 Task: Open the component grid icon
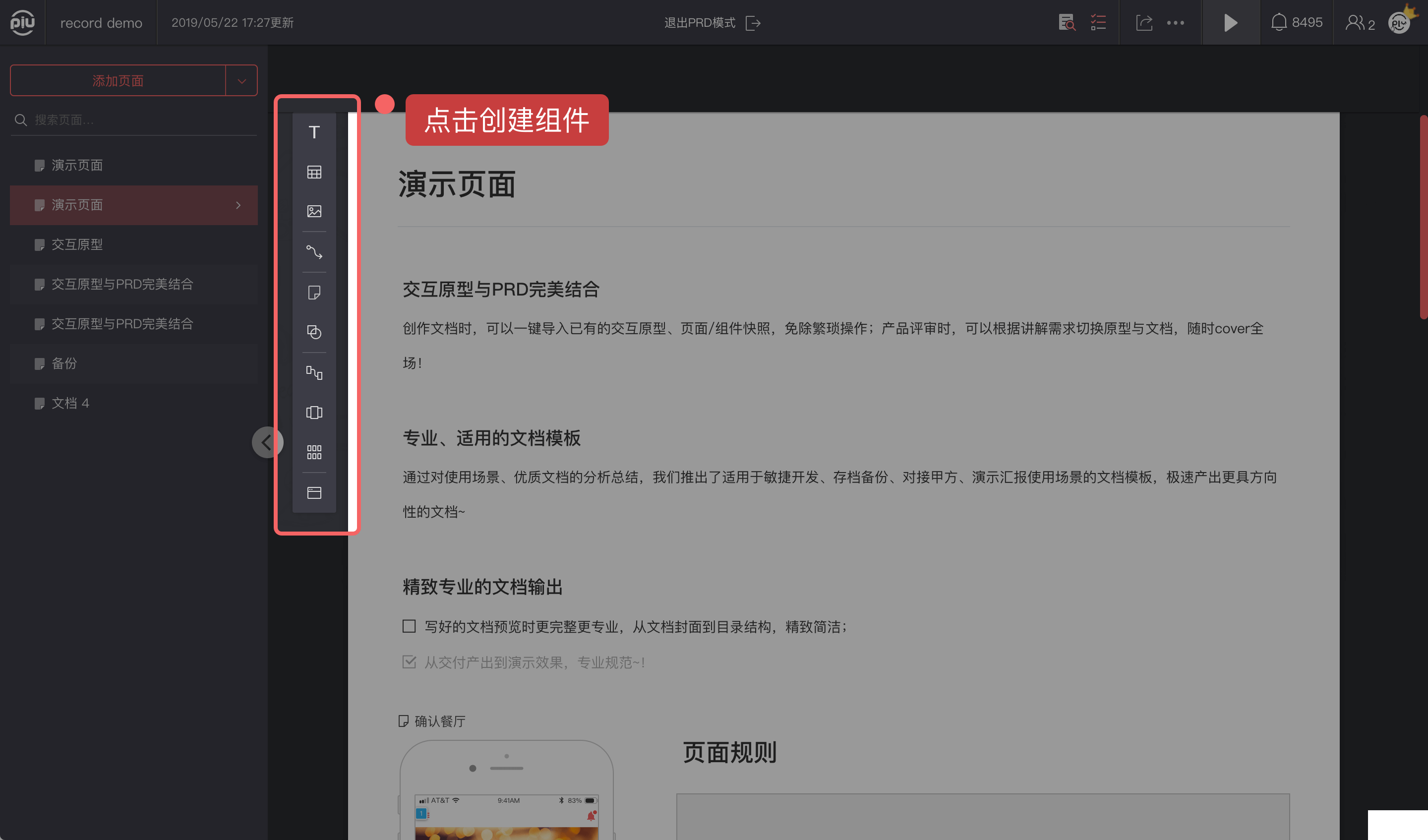tap(314, 451)
